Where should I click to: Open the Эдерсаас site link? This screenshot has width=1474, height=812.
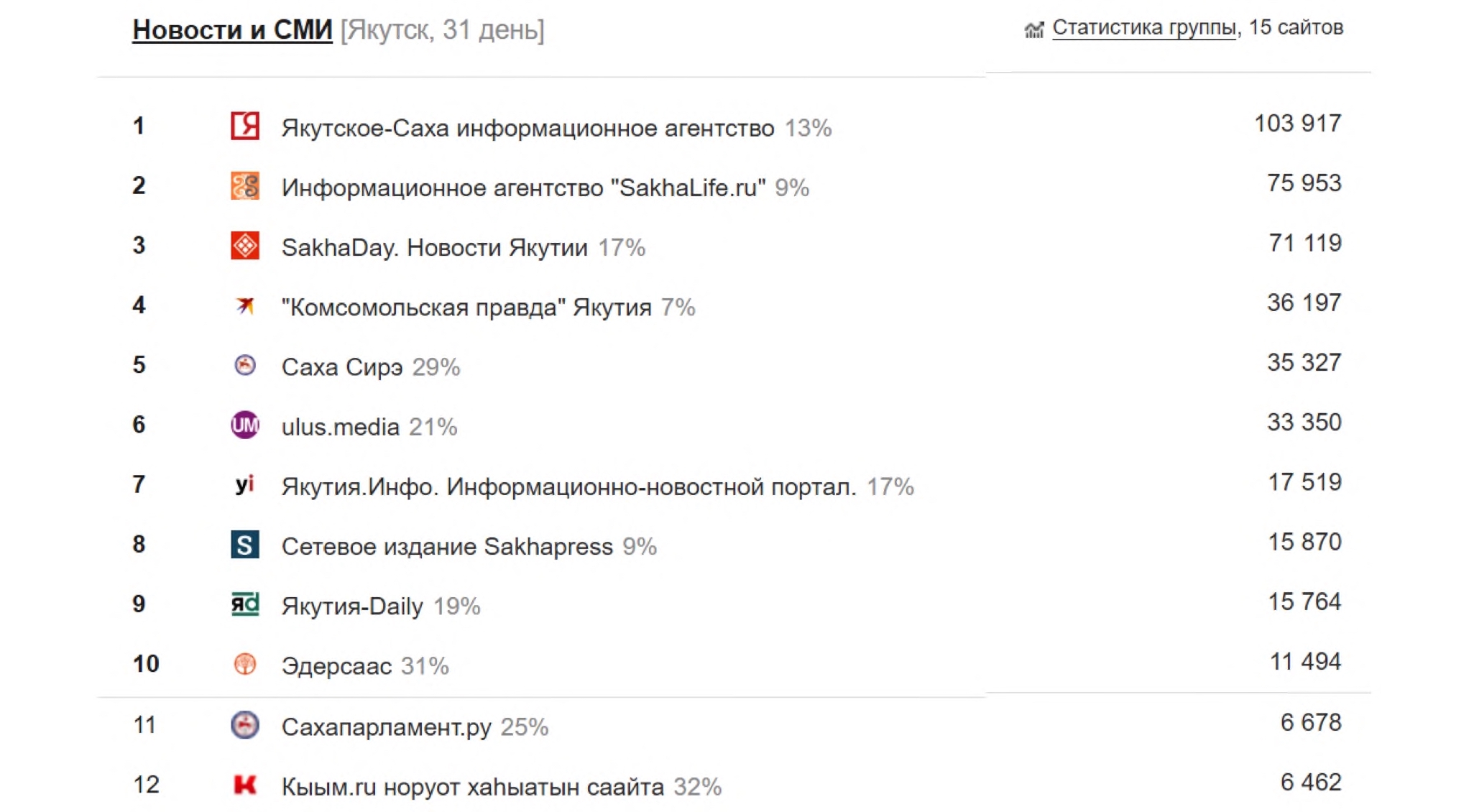pos(336,666)
